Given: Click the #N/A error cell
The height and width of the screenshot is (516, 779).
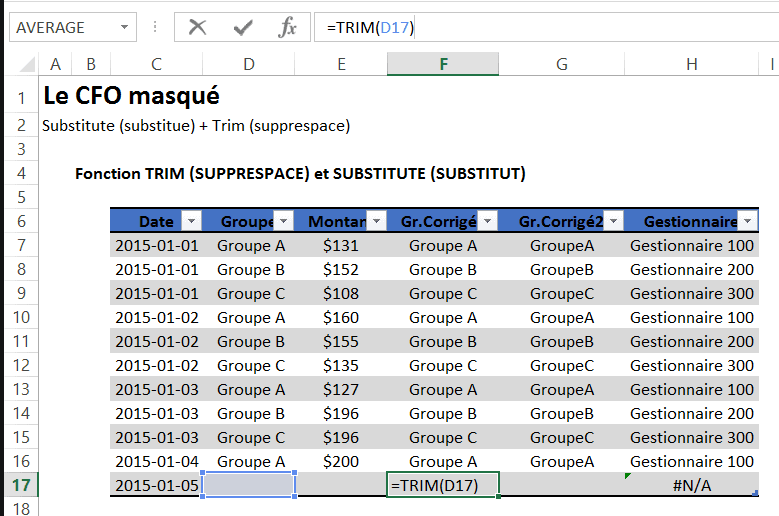Looking at the screenshot, I should pyautogui.click(x=692, y=485).
